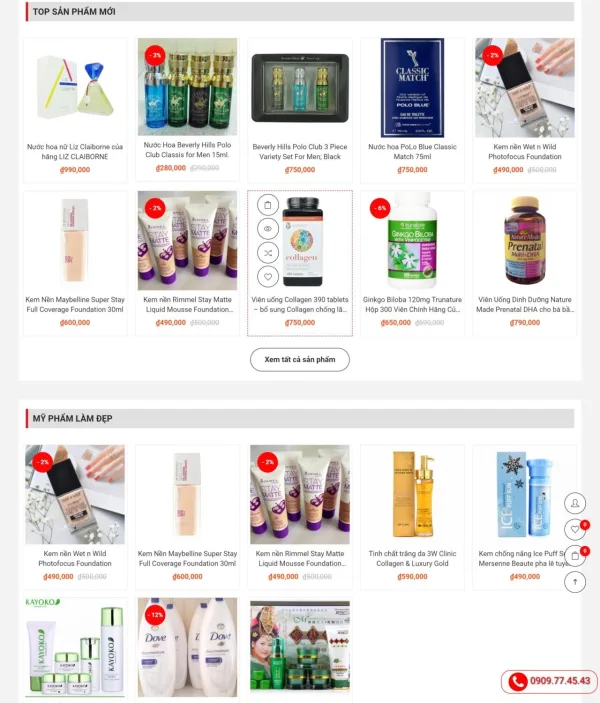Select Beverly Hills Polo Club 3 Piece thumbnail
The height and width of the screenshot is (703, 600).
300,88
